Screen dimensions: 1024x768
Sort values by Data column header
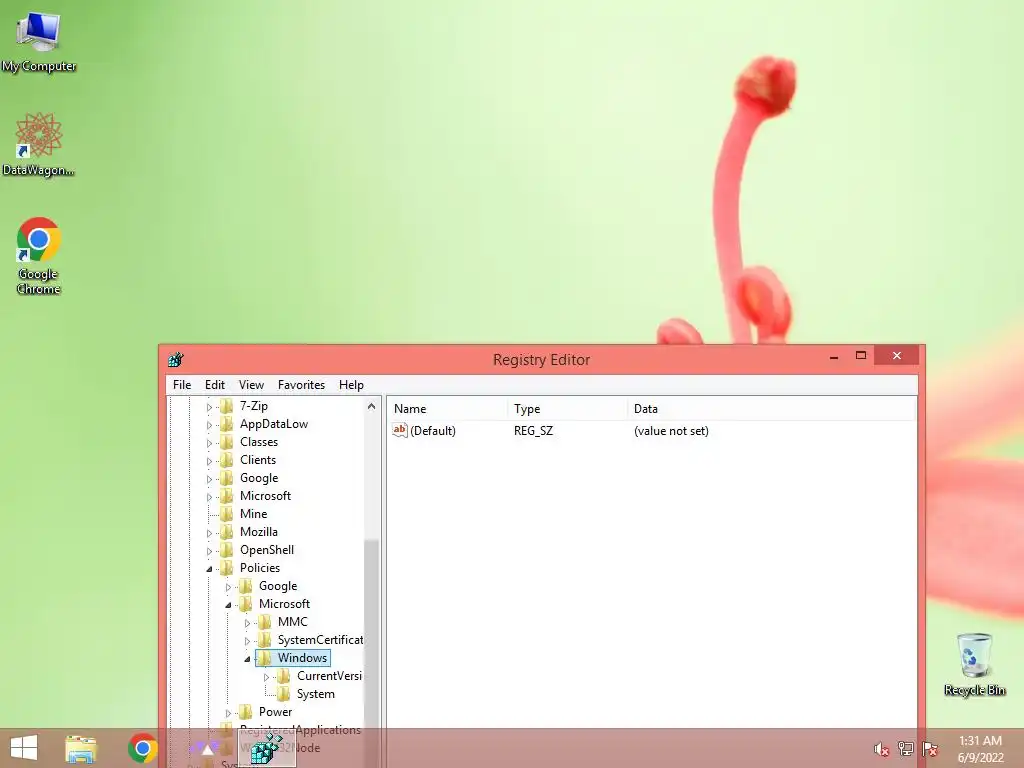771,409
